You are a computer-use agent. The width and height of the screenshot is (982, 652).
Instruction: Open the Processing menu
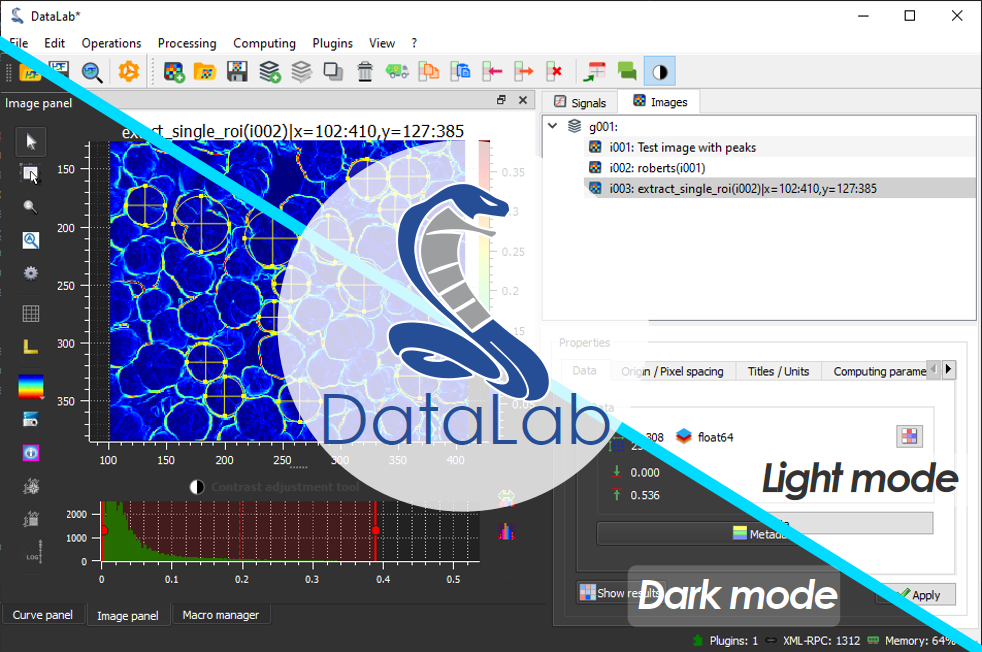coord(187,43)
